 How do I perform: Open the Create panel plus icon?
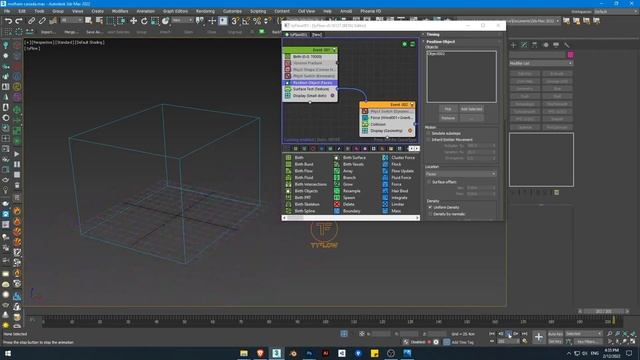[x=513, y=45]
